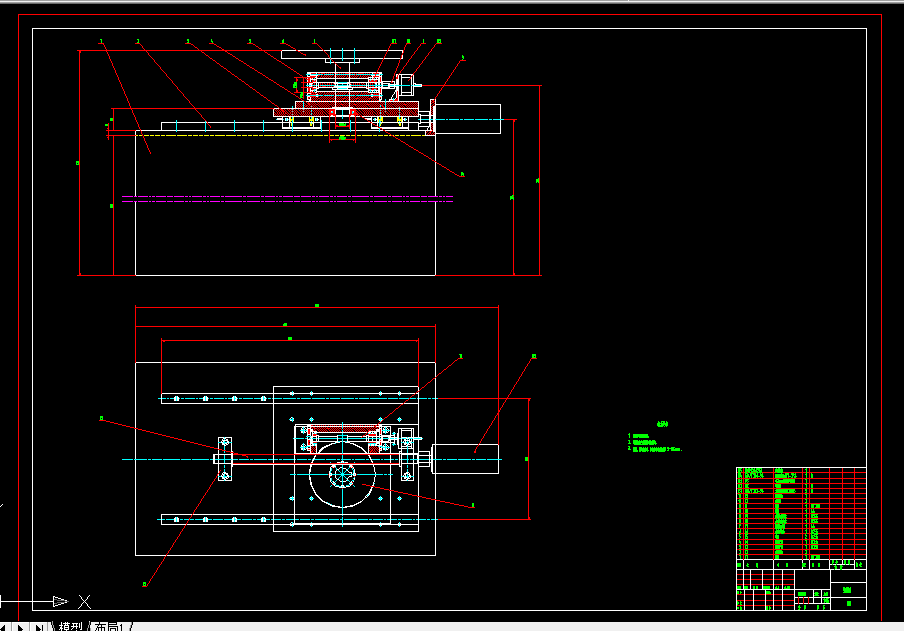The image size is (904, 631).
Task: Click the previous layout tab arrow
Action: pos(4,627)
